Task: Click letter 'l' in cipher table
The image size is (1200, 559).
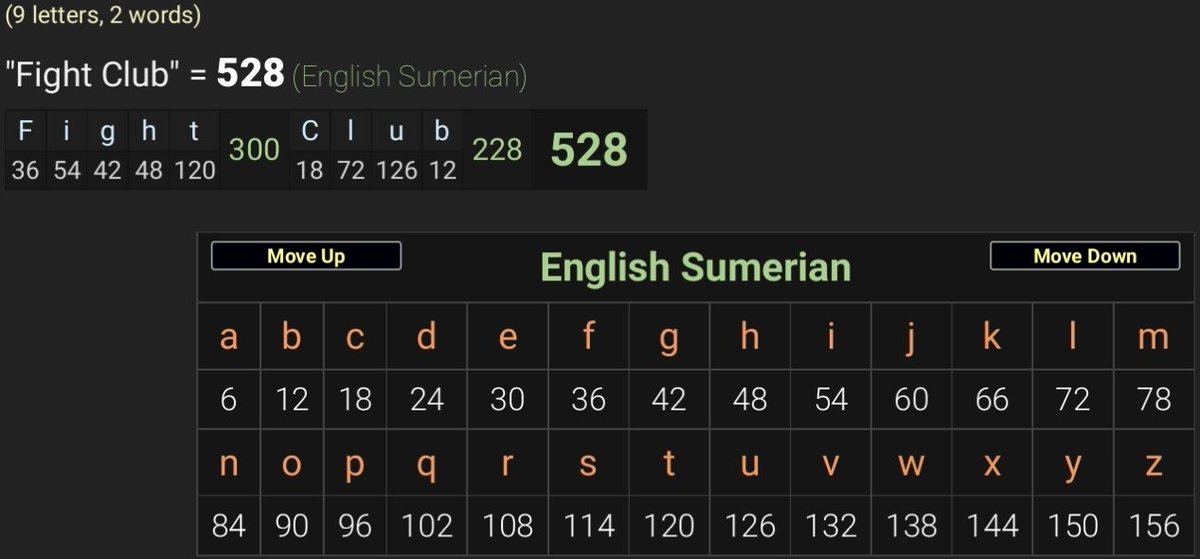Action: [1073, 337]
